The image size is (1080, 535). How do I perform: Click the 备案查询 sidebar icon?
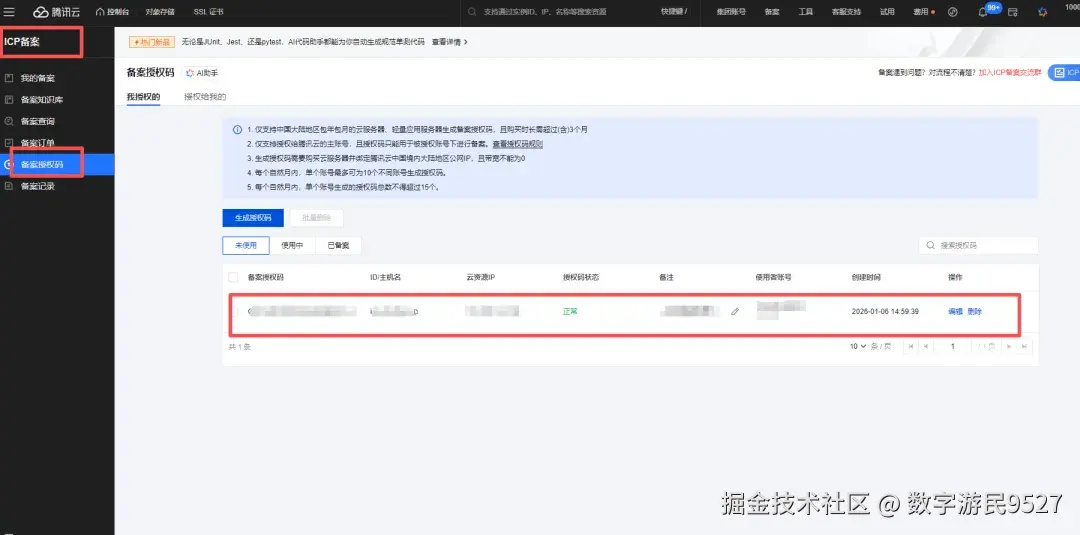click(x=9, y=121)
